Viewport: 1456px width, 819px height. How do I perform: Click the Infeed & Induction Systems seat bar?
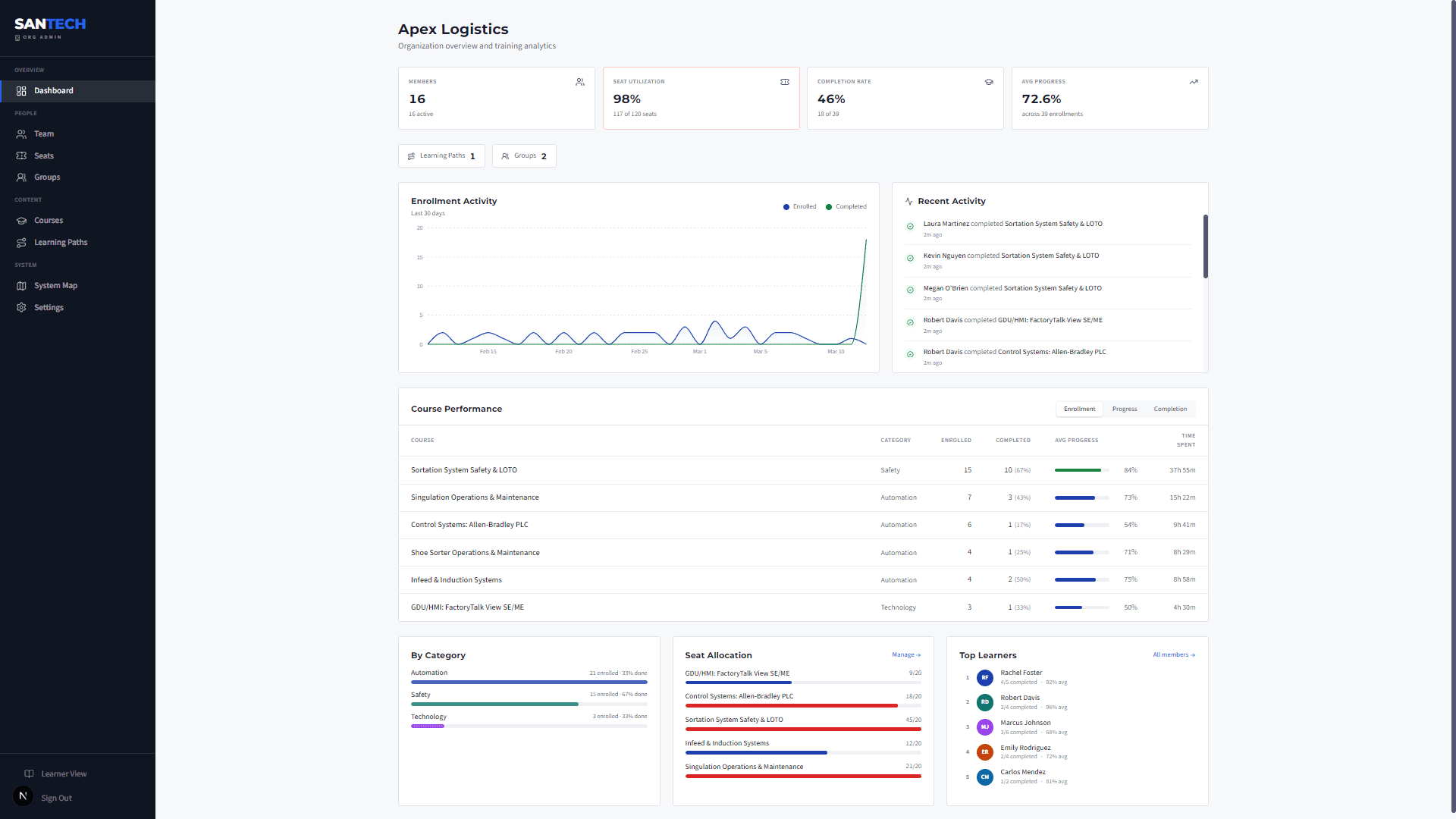click(803, 753)
